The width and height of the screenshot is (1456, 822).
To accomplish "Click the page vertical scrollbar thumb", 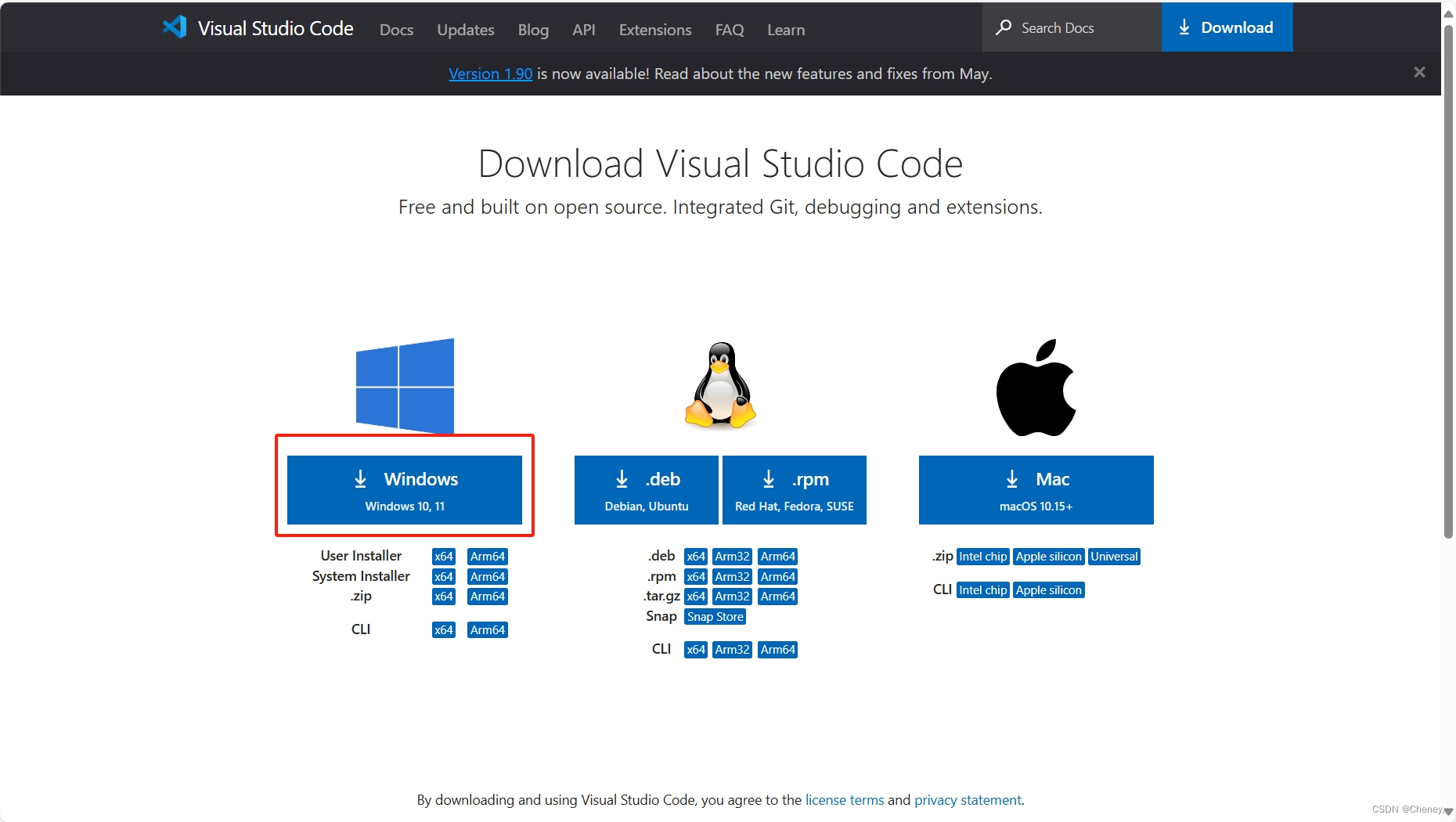I will coord(1448,282).
